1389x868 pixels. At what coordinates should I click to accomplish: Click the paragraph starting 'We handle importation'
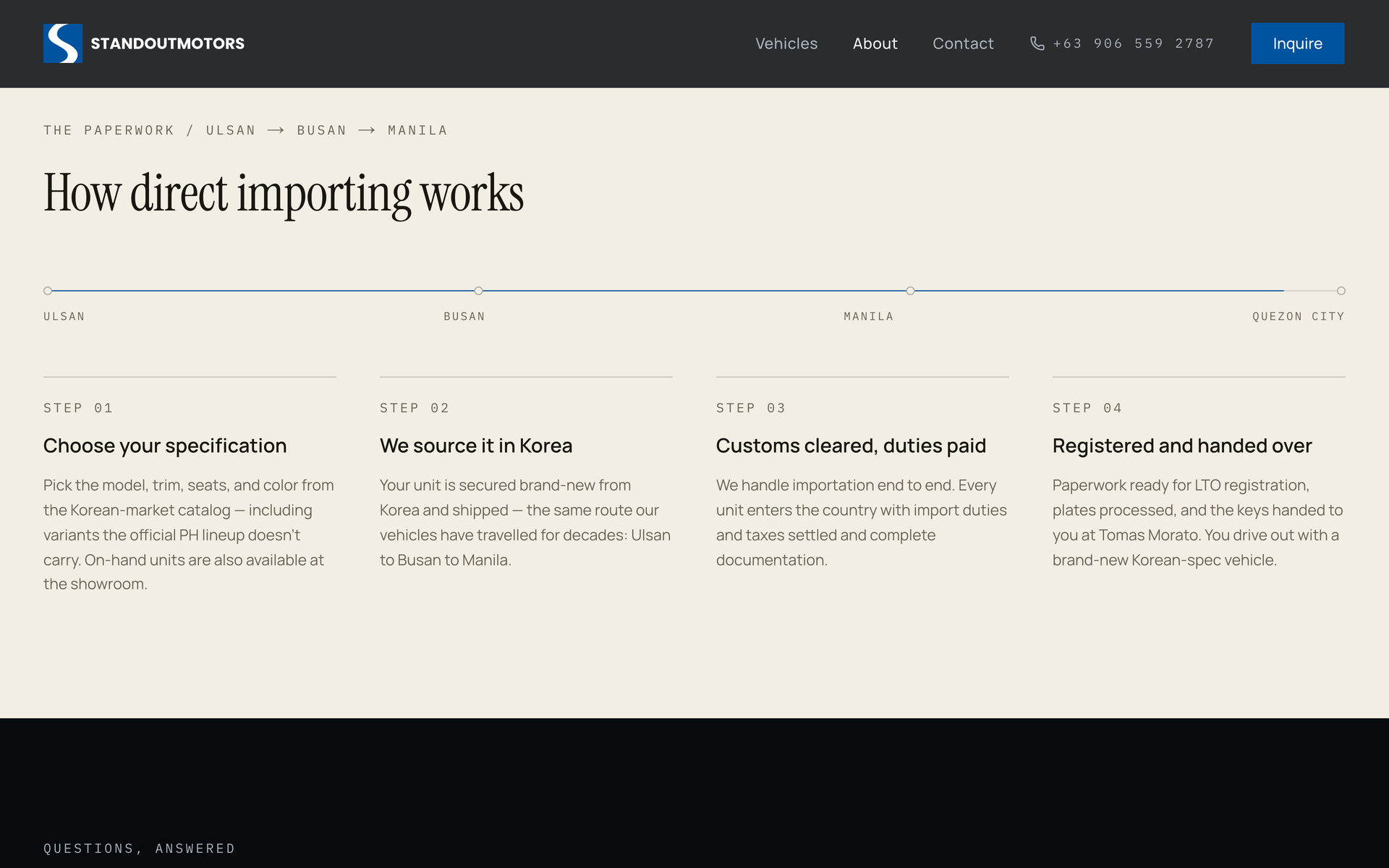862,522
